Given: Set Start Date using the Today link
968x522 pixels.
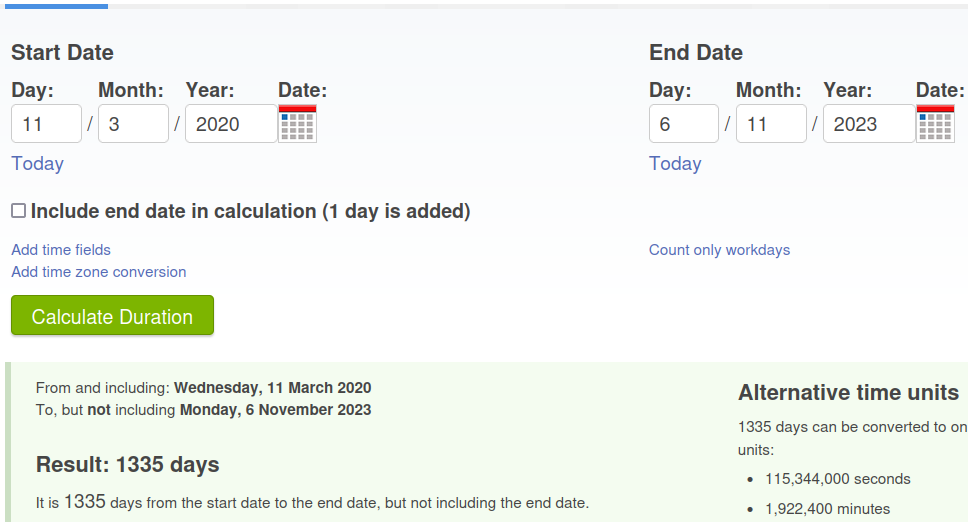Looking at the screenshot, I should 38,164.
